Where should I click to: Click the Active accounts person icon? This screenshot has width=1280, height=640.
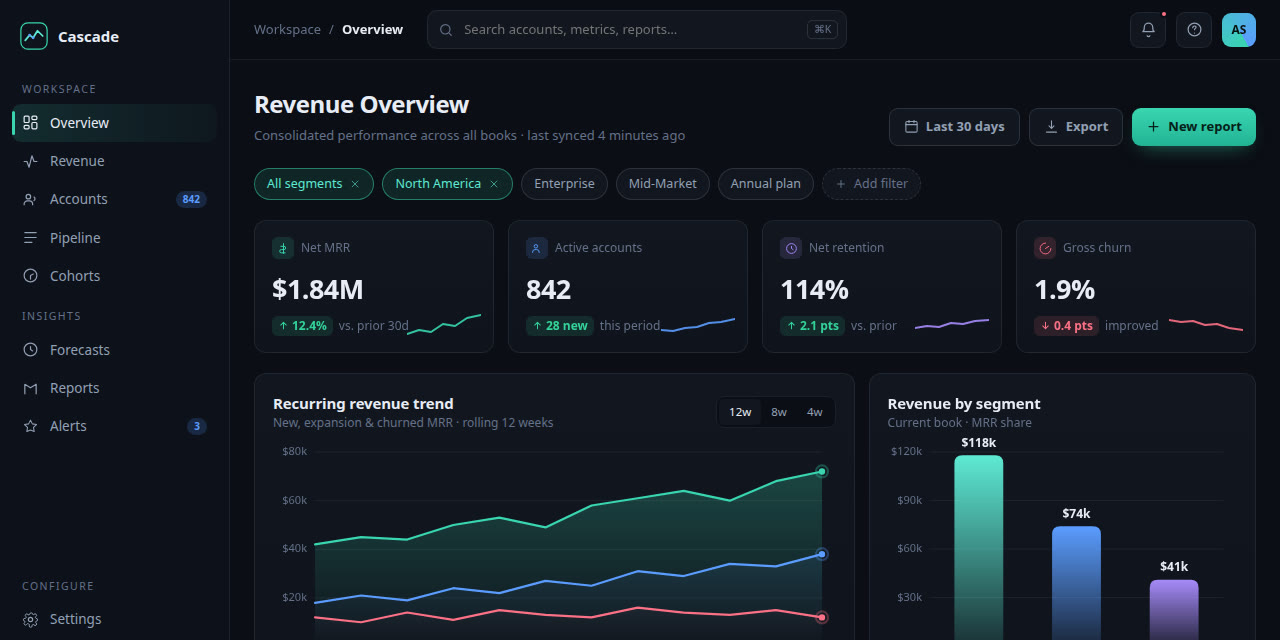[x=537, y=248]
